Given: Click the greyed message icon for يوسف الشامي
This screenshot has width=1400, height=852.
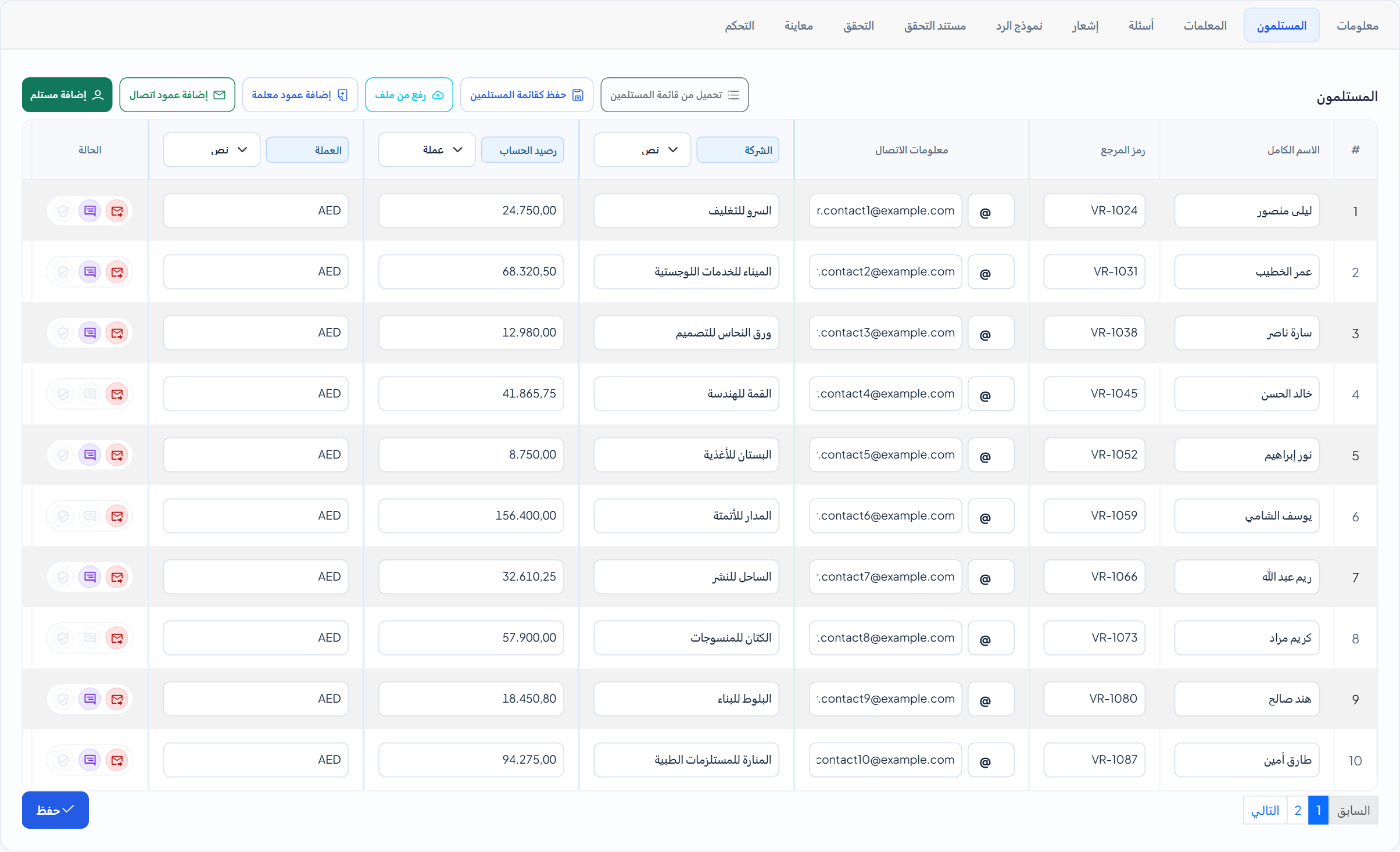Looking at the screenshot, I should point(90,516).
